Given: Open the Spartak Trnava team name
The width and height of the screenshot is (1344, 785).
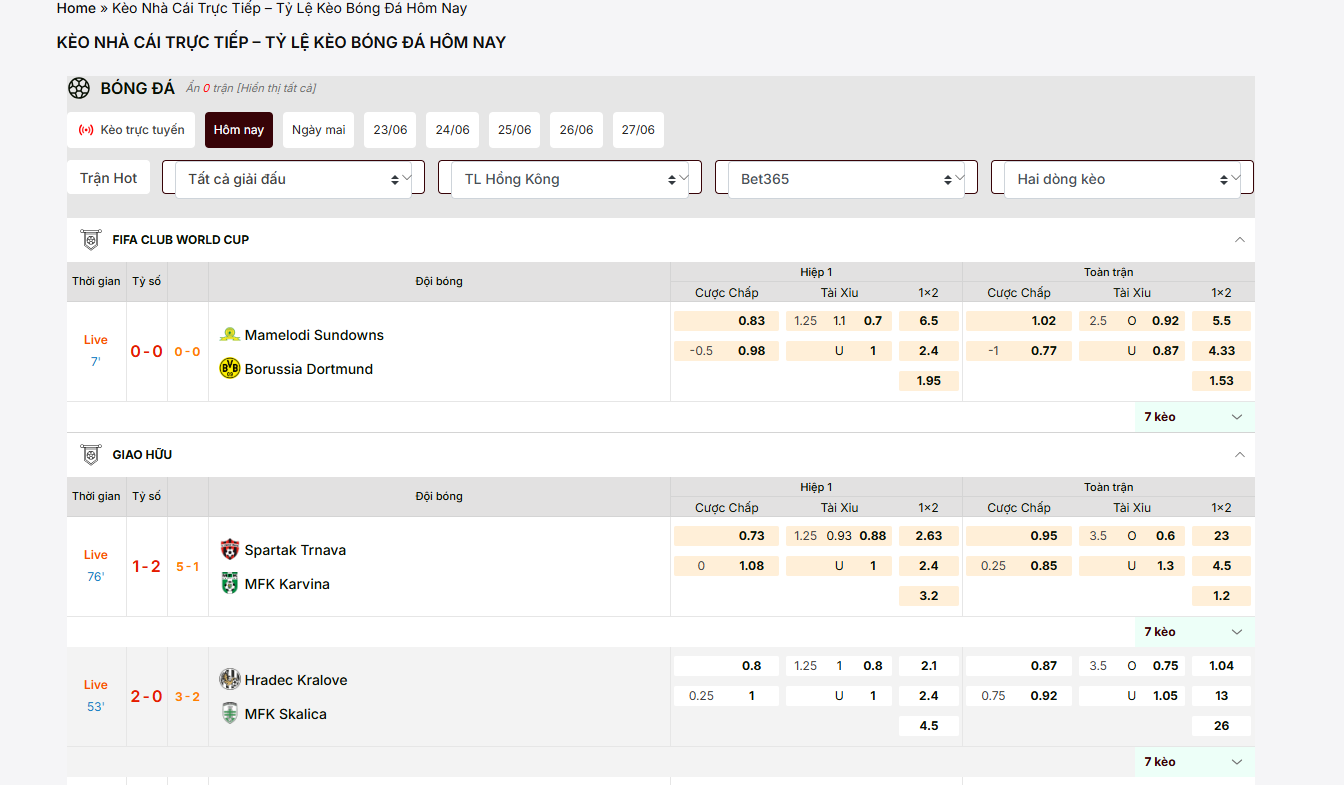Looking at the screenshot, I should point(295,550).
